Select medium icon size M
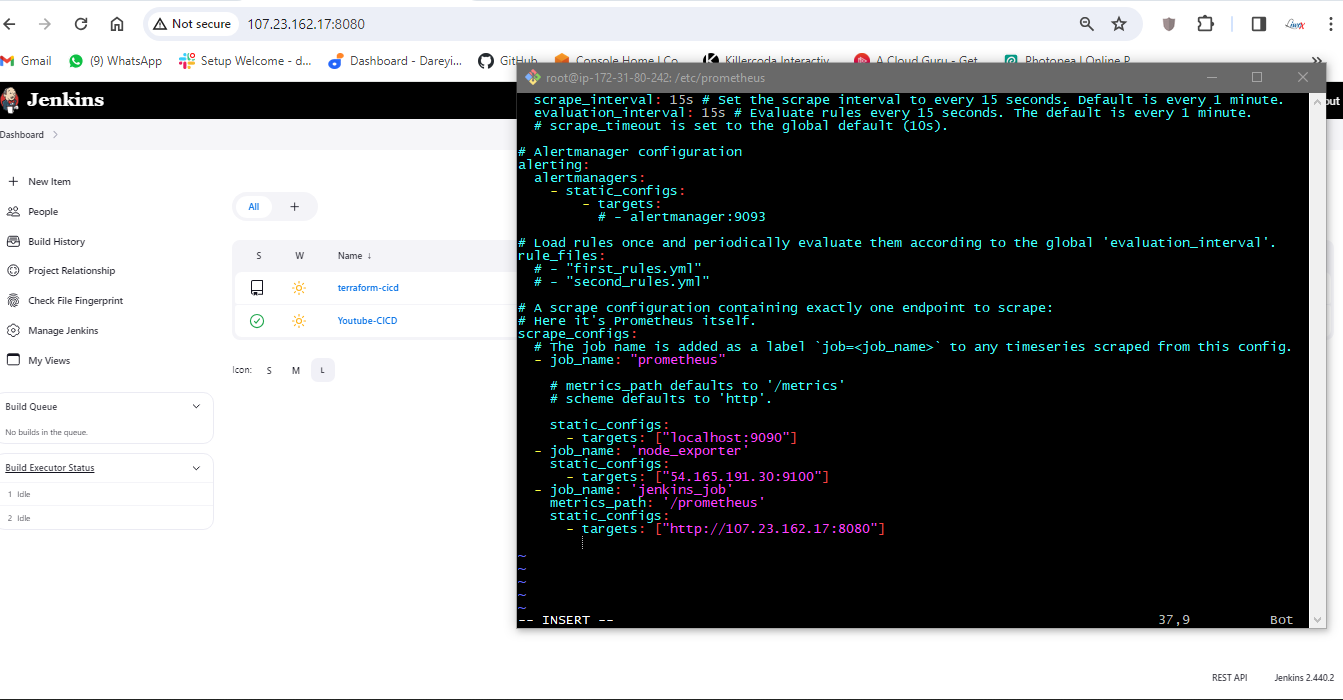This screenshot has height=700, width=1343. coord(296,371)
